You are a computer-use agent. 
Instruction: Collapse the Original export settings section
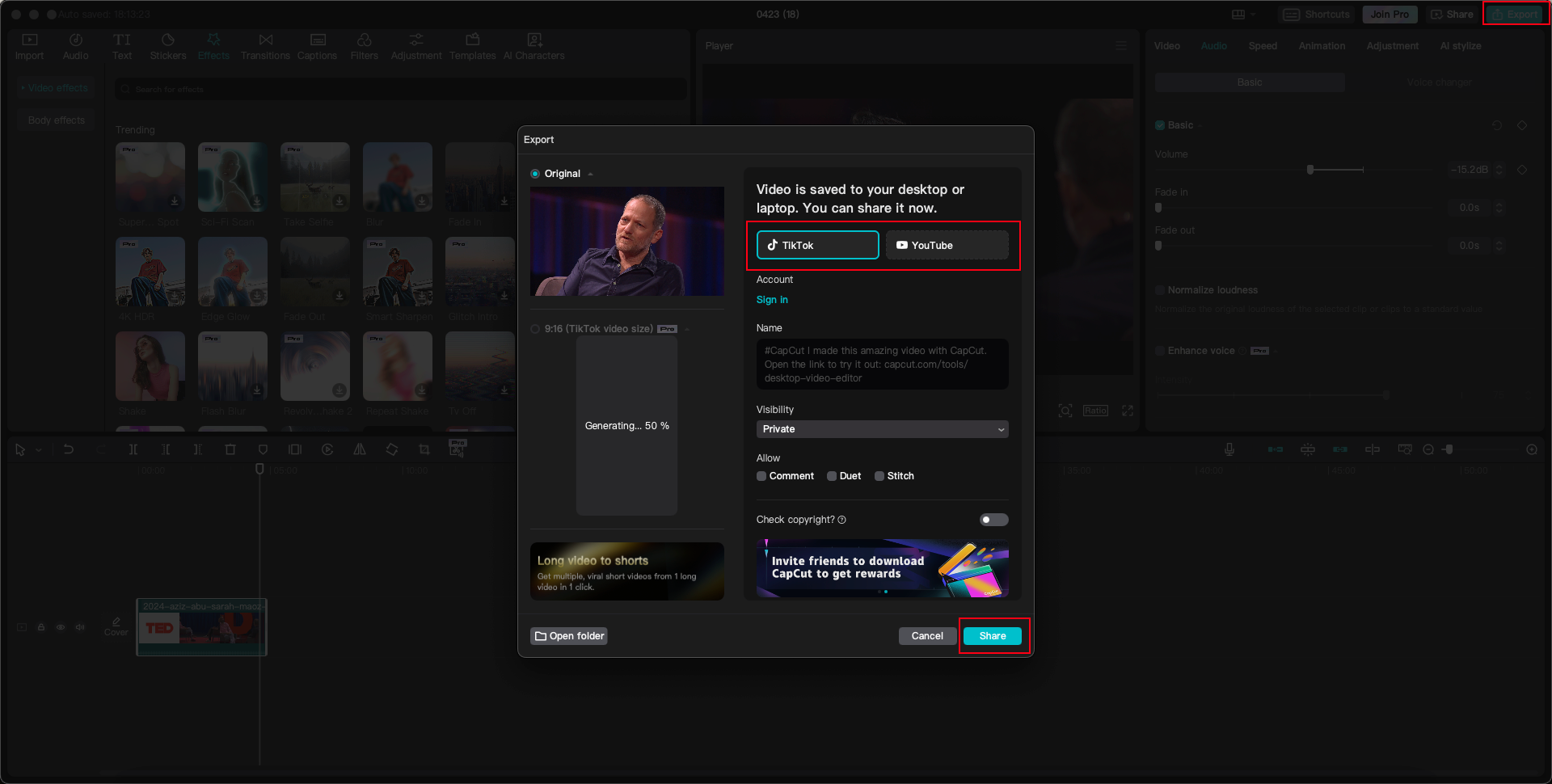(589, 173)
